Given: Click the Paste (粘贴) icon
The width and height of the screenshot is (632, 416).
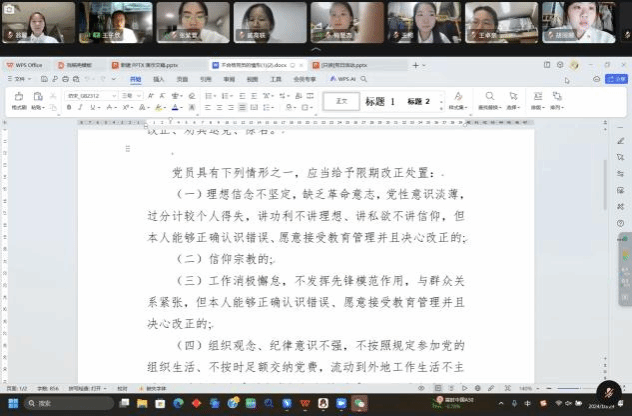Looking at the screenshot, I should 37,101.
